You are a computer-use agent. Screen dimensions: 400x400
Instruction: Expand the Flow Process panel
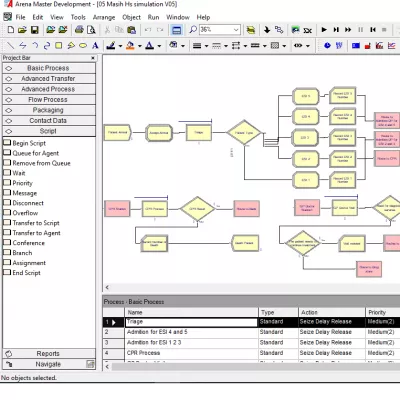(49, 100)
